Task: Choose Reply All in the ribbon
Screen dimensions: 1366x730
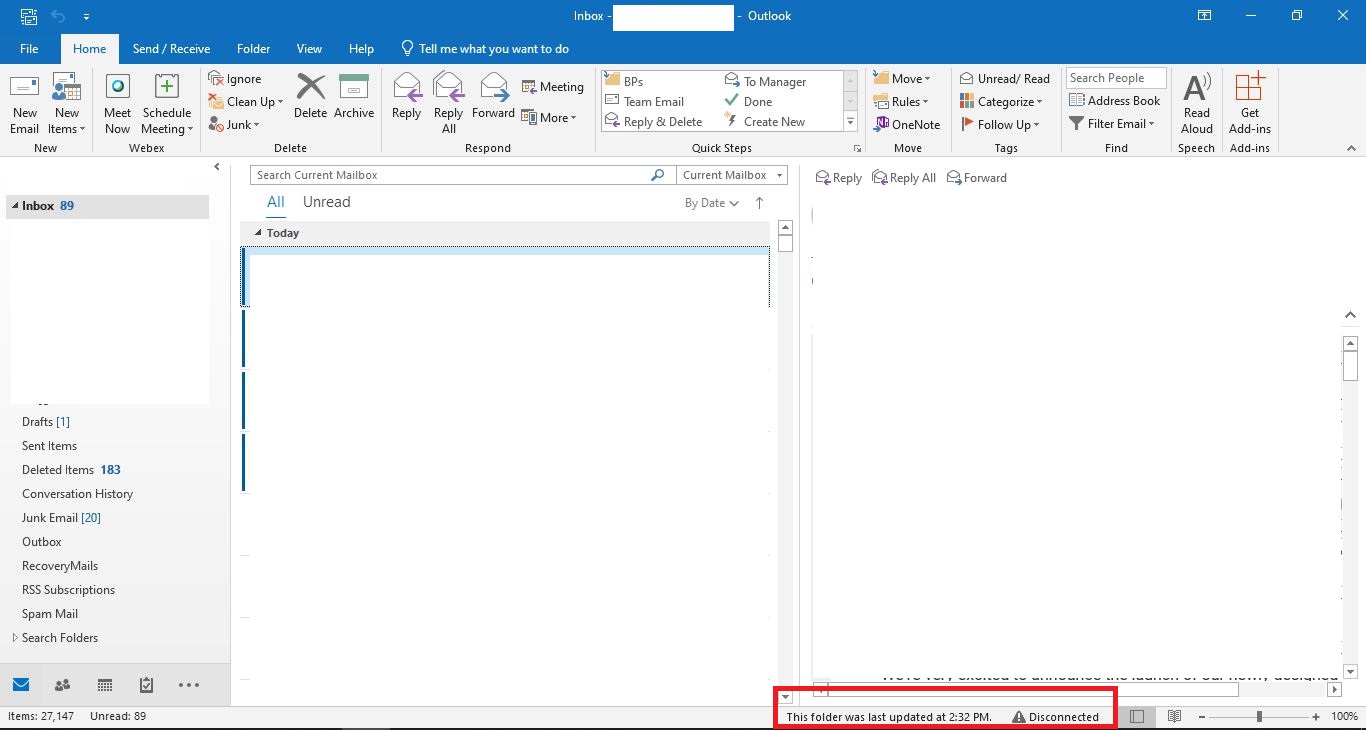Action: pos(449,104)
